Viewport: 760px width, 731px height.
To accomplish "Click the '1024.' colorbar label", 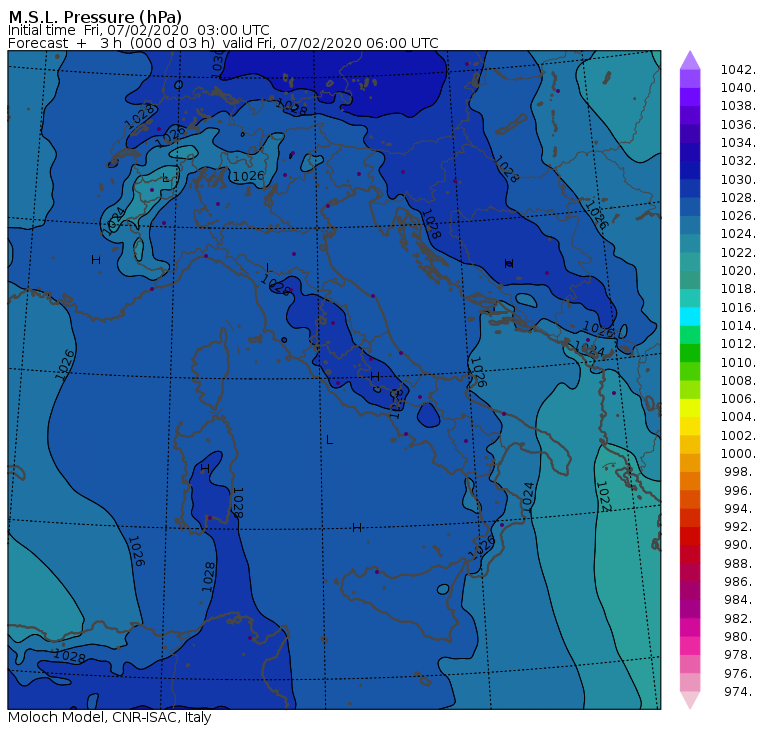I will pos(738,234).
